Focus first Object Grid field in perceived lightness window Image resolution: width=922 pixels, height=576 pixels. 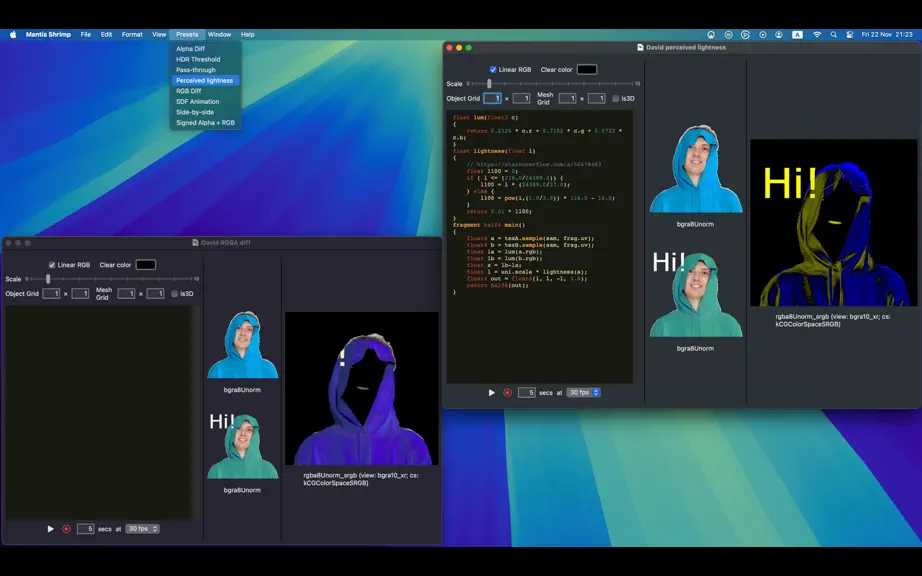(x=492, y=98)
